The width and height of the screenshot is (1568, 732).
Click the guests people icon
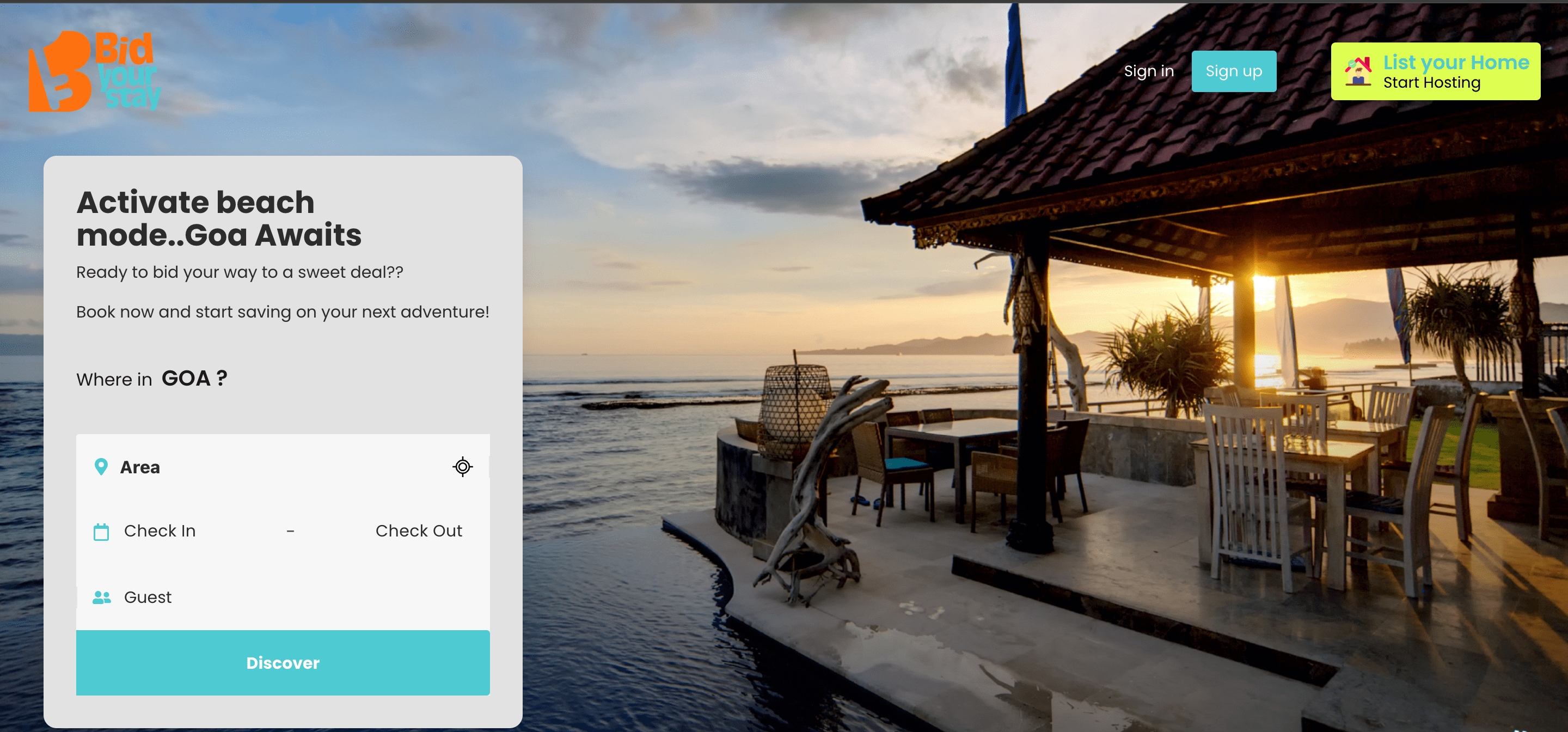coord(102,597)
